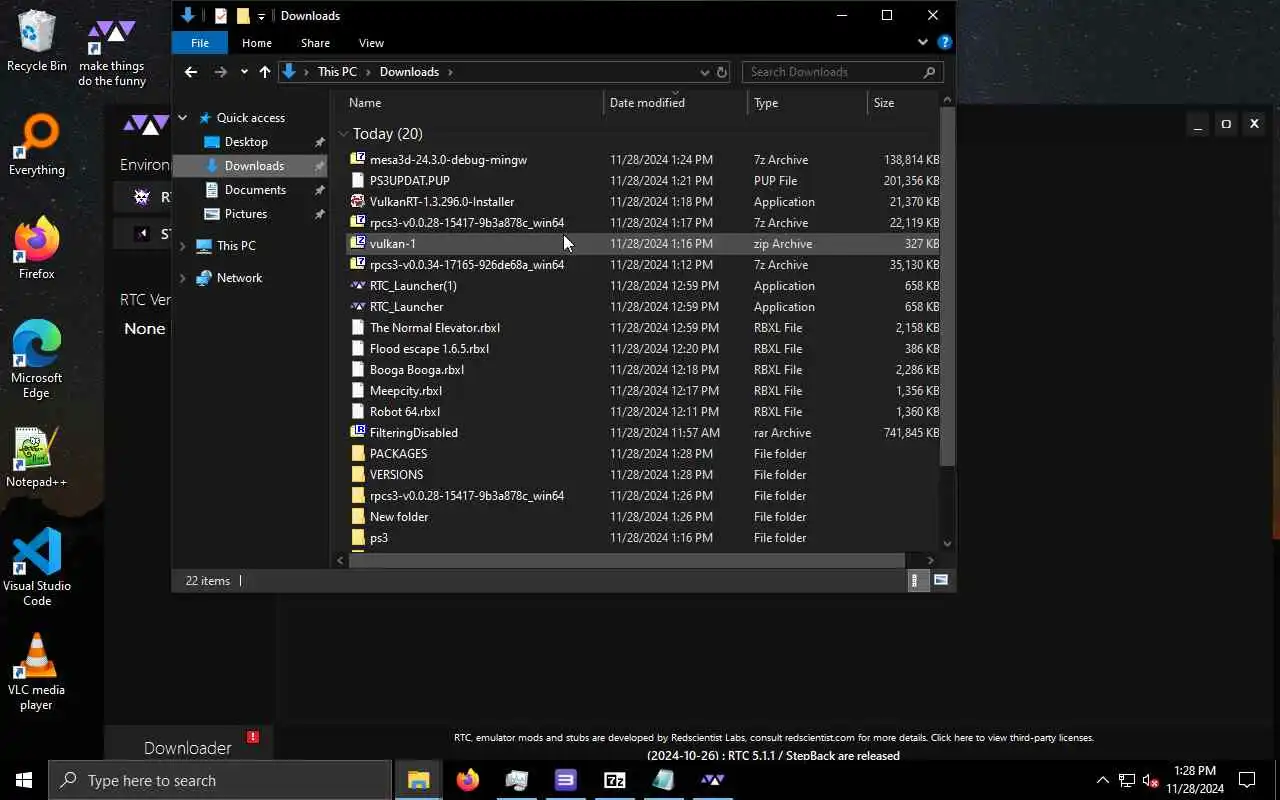Open the Share ribbon tab
The image size is (1280, 800).
[x=315, y=43]
